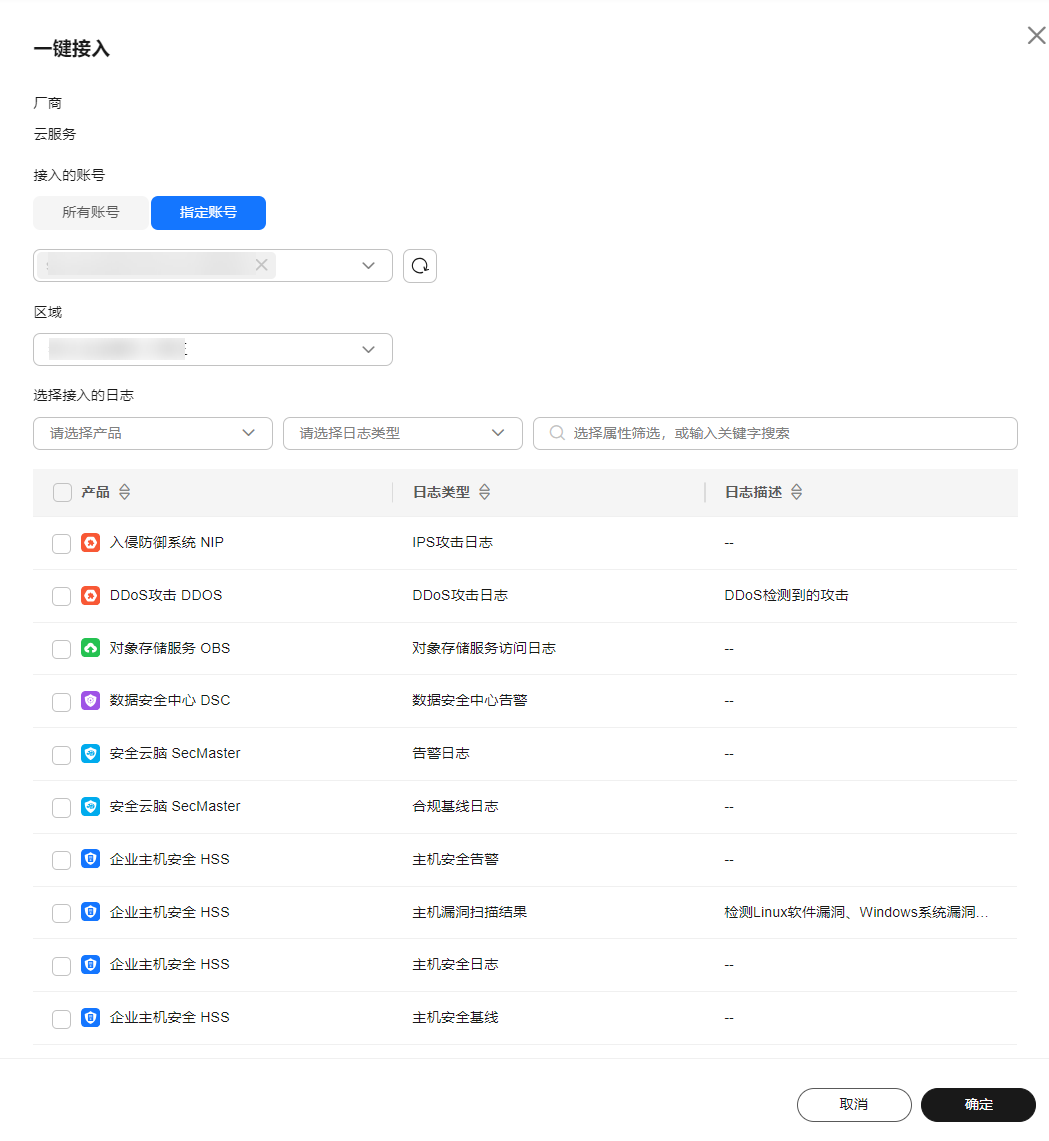
Task: Click the 产品 column header text
Action: (x=95, y=492)
